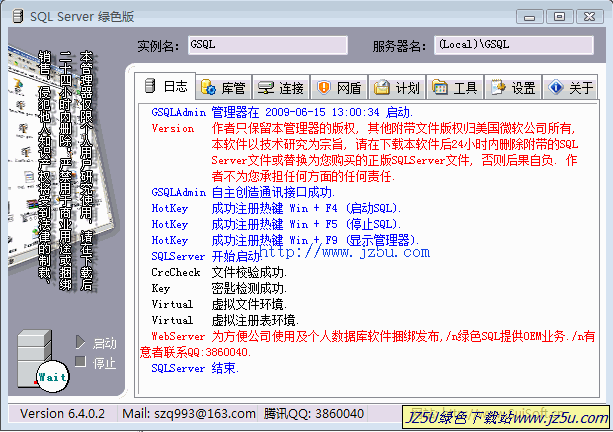Image resolution: width=613 pixels, height=432 pixels.
Task: Click the log line Win + F9 (显示管理器)
Action: [x=285, y=240]
